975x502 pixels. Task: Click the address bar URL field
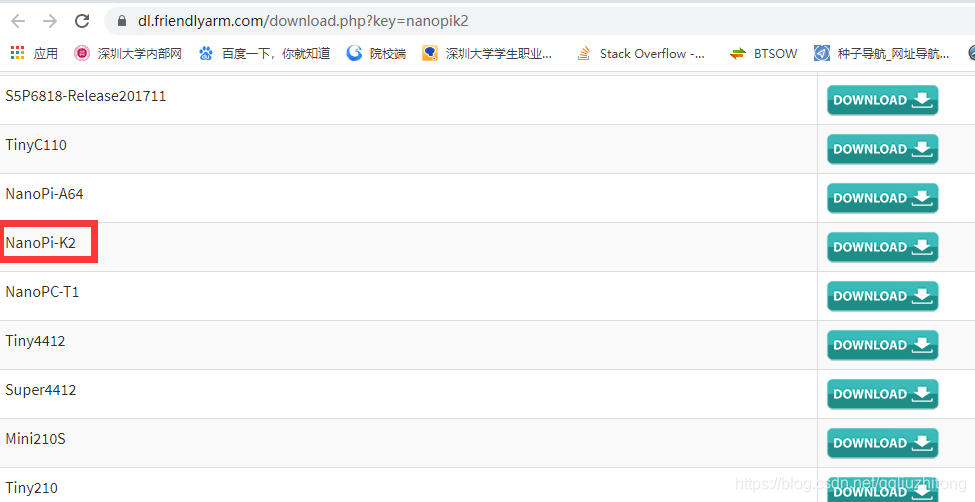[538, 21]
